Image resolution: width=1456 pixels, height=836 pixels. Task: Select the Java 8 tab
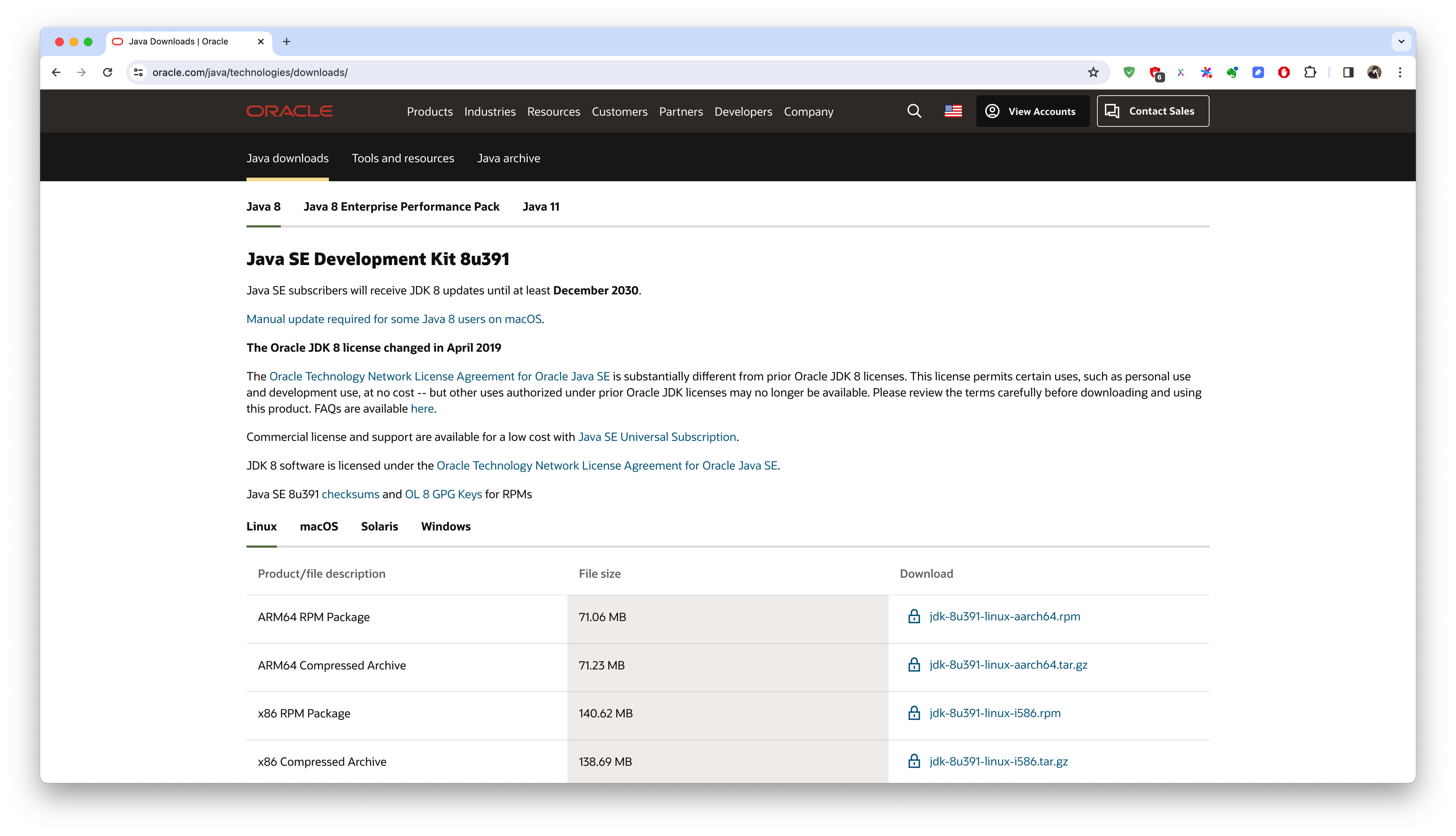click(263, 206)
